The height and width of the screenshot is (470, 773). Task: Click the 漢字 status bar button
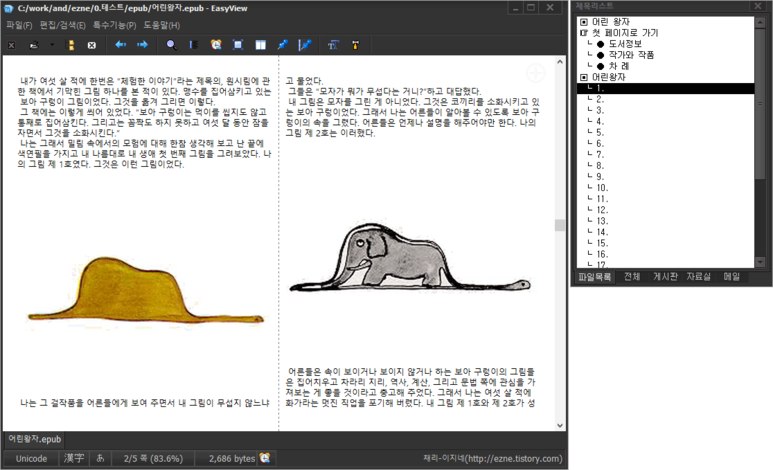coord(73,458)
